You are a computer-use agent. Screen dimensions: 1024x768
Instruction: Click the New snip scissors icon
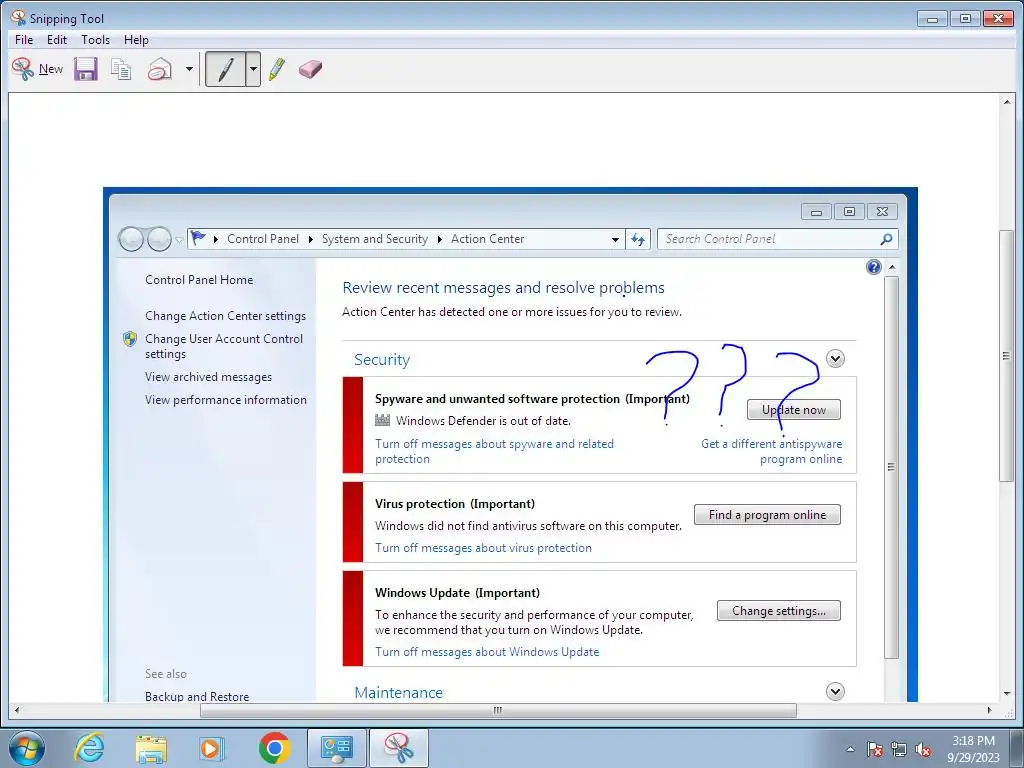click(x=23, y=69)
